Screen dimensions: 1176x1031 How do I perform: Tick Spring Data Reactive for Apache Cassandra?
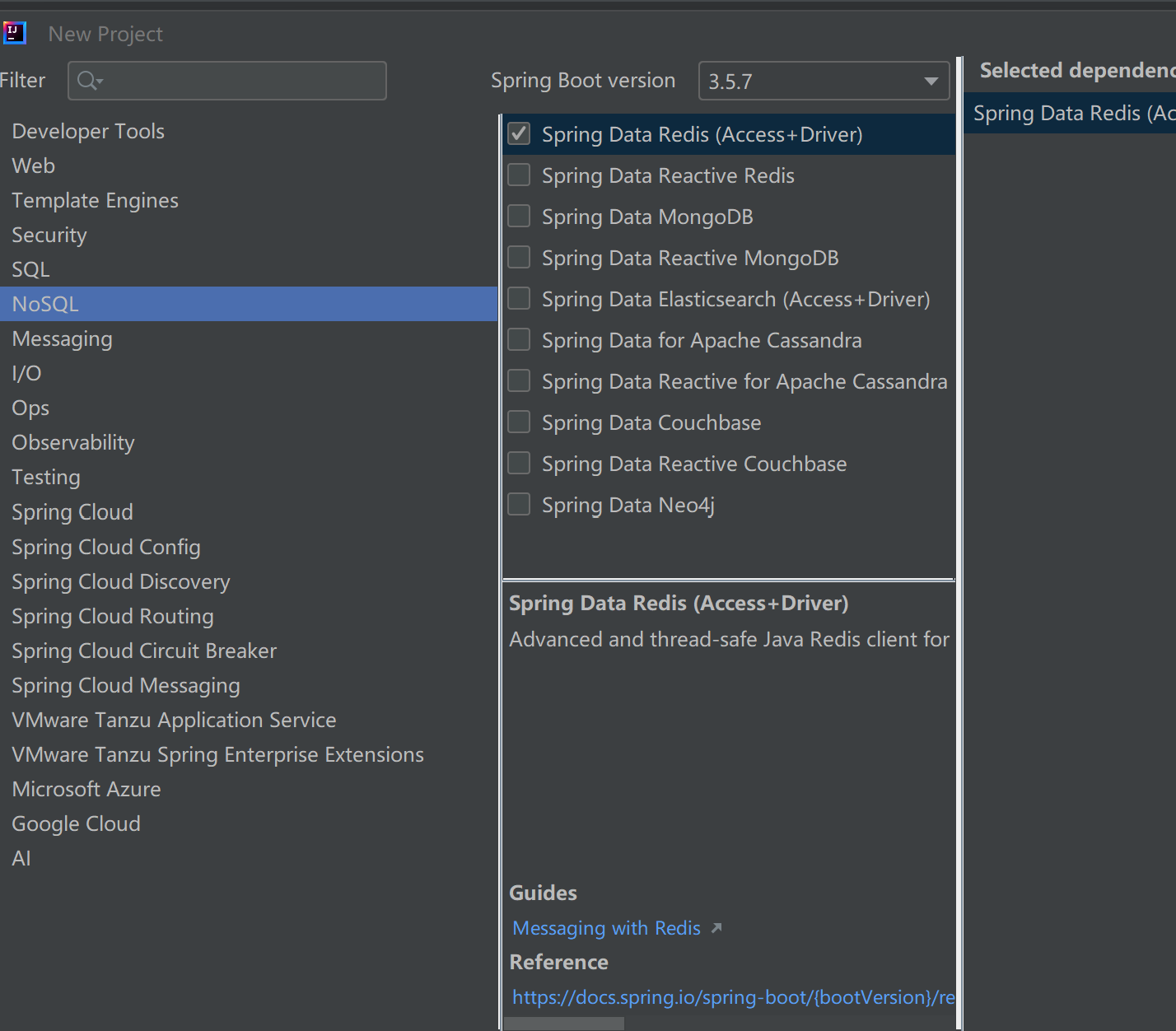point(519,380)
